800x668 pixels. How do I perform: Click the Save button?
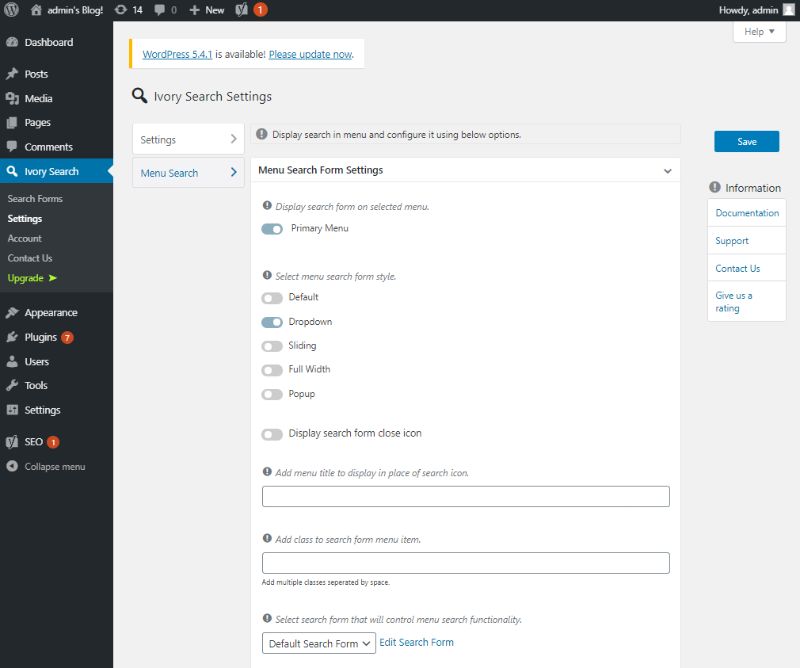pyautogui.click(x=746, y=141)
